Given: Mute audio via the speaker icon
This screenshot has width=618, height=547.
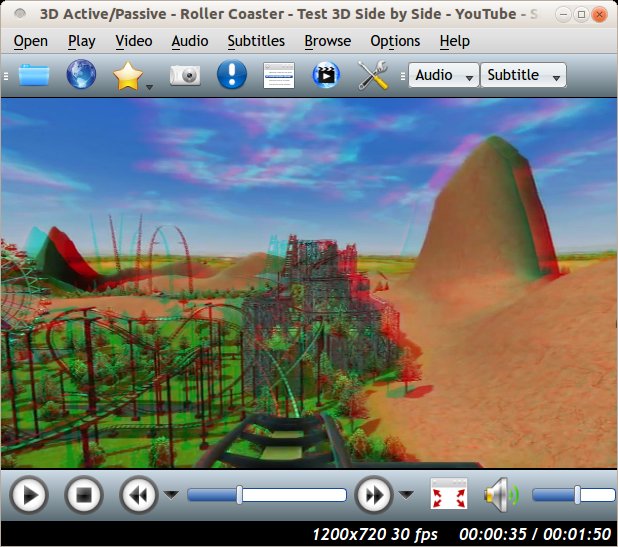Looking at the screenshot, I should (502, 495).
